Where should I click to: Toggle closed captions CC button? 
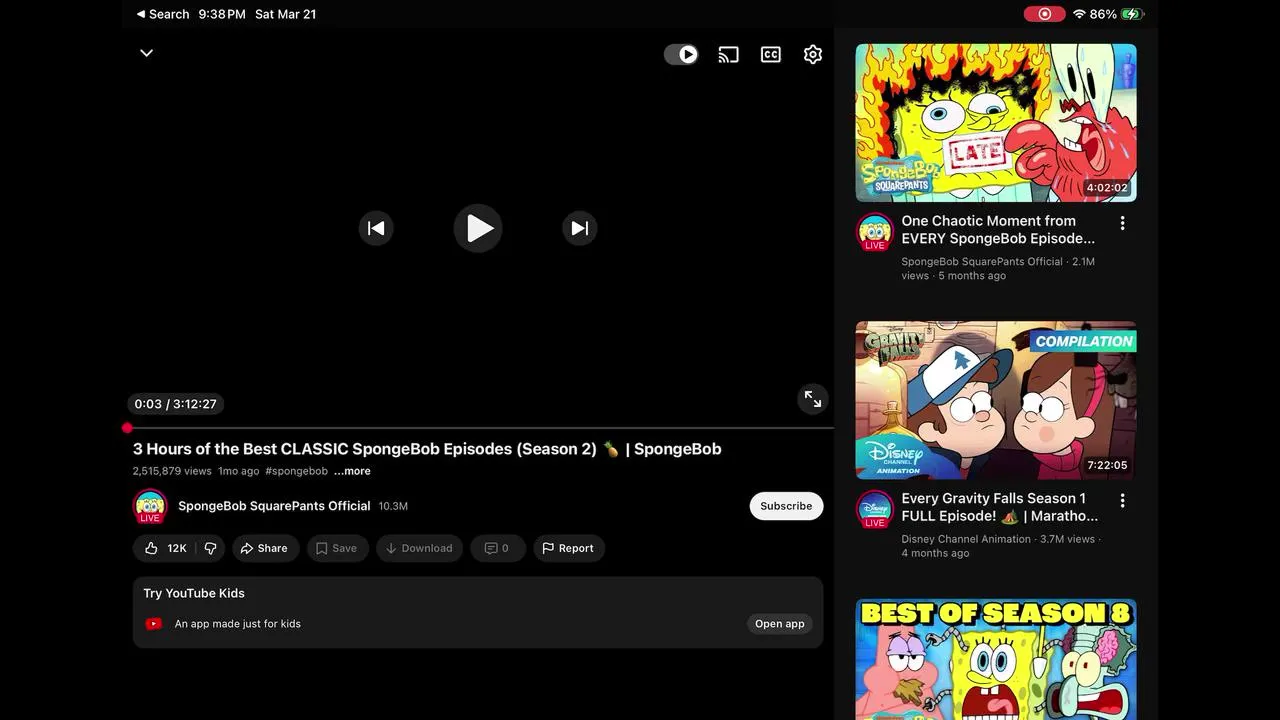(771, 55)
